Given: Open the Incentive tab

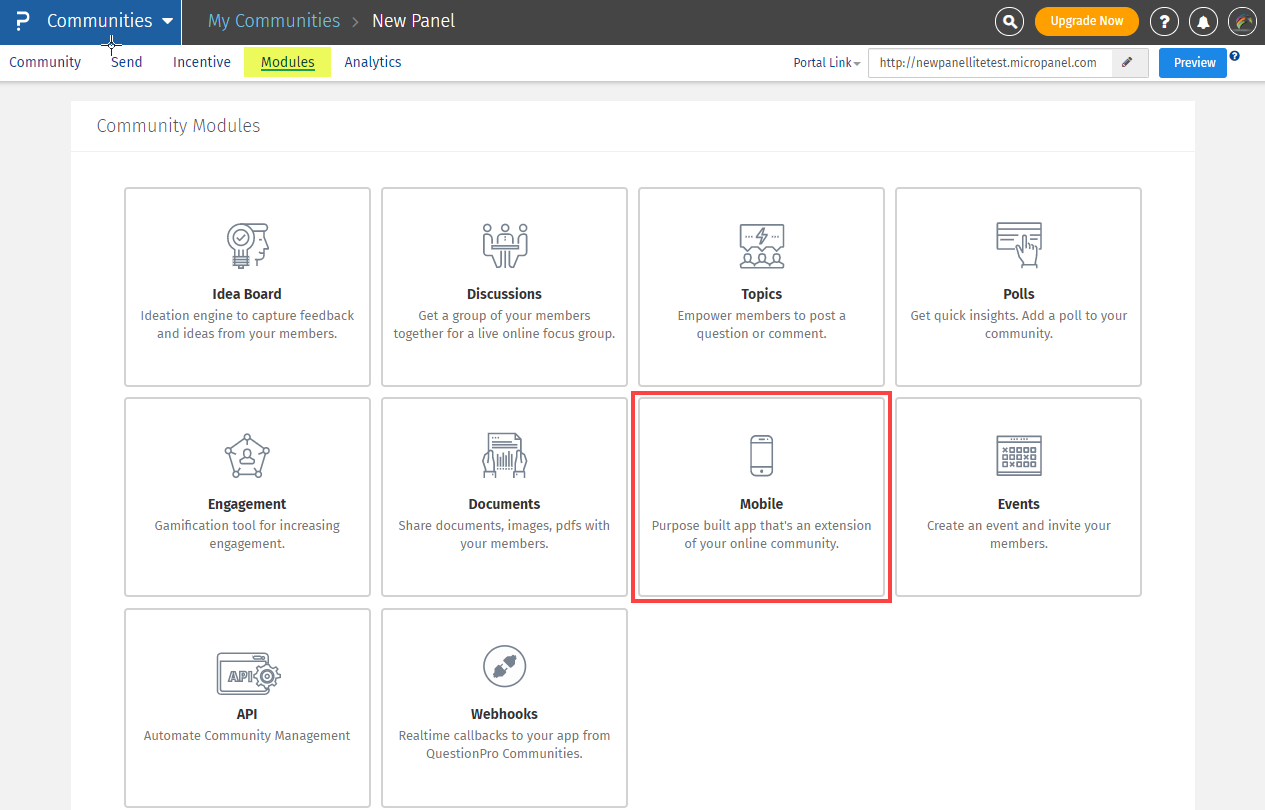Looking at the screenshot, I should click(202, 62).
